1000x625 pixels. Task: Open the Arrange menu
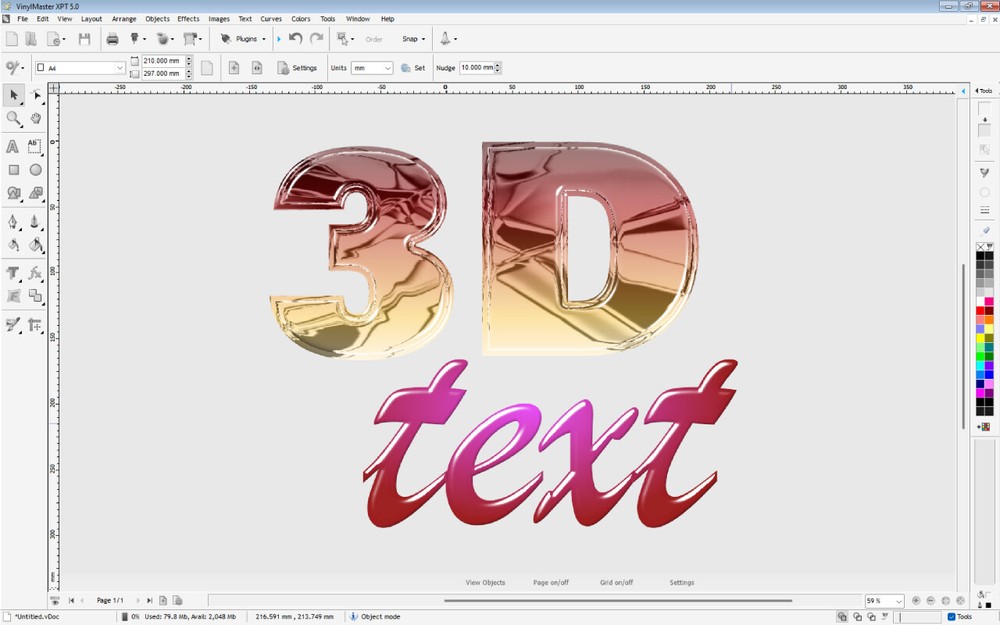[x=123, y=18]
